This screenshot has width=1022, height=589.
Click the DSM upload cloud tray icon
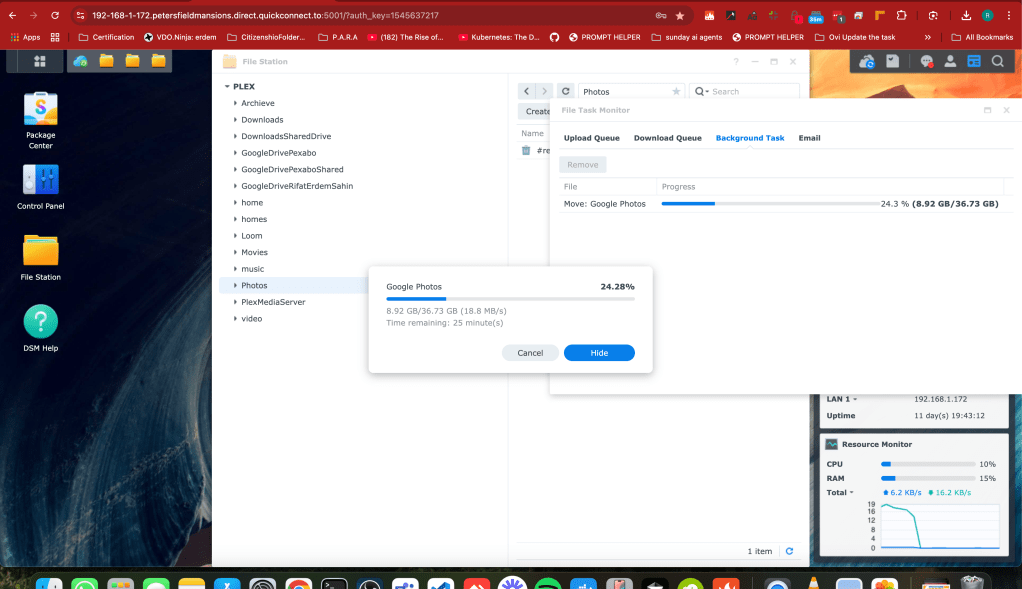[x=866, y=61]
